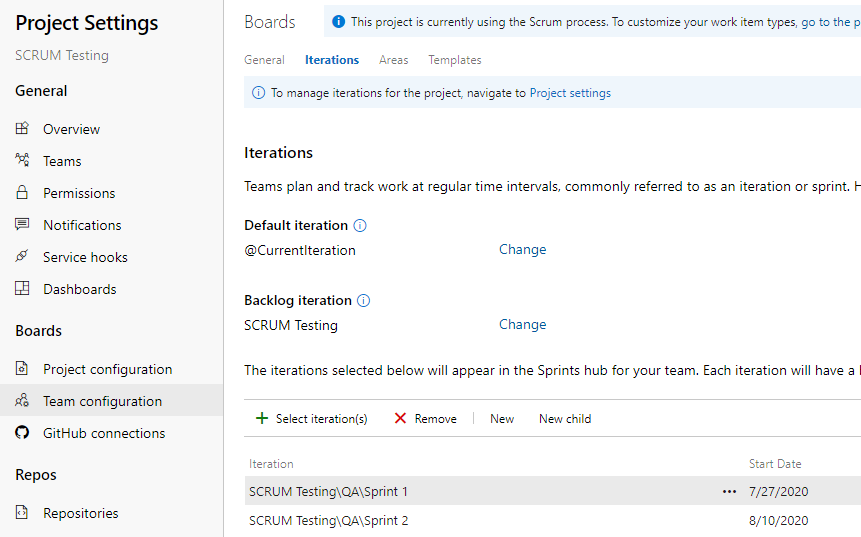This screenshot has height=537, width=861.
Task: Select the SCRUM Testing\QA\Sprint 2 row
Action: click(552, 520)
